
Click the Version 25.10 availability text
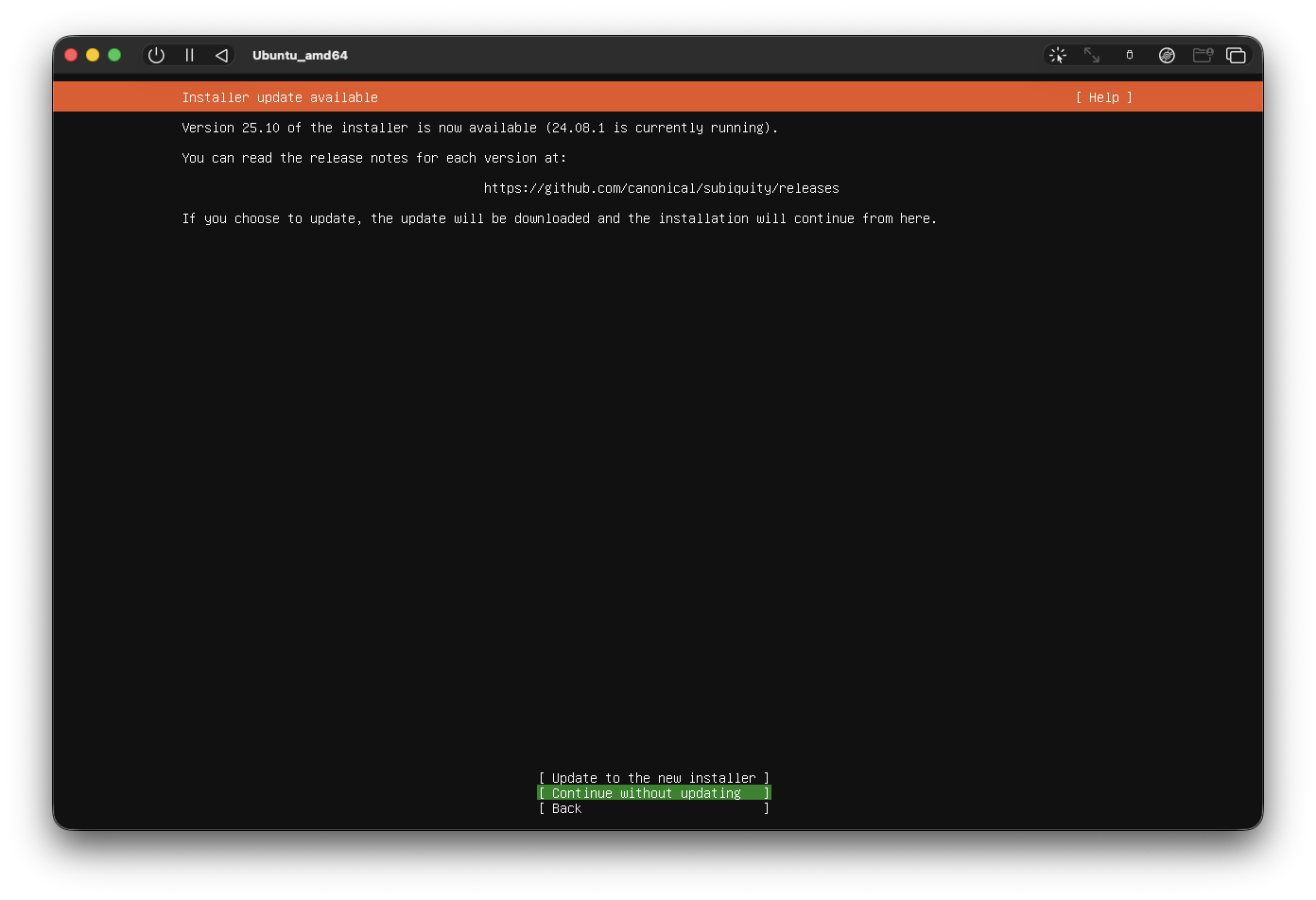[x=479, y=128]
